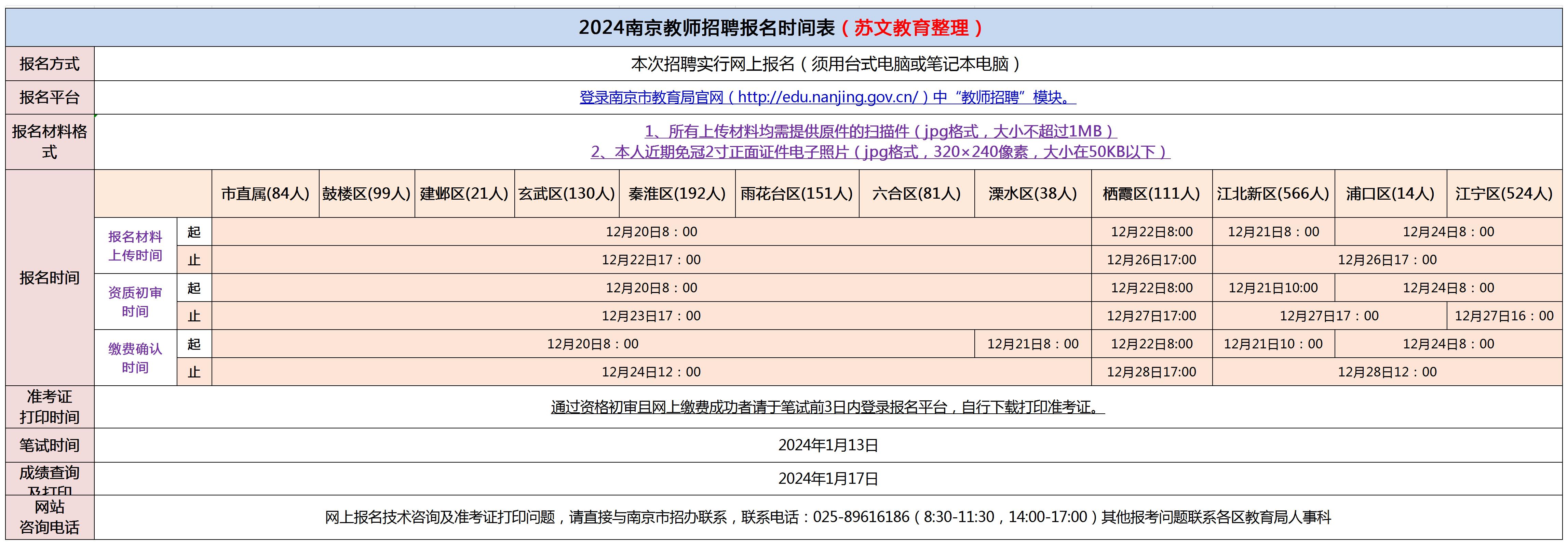Screen dimensions: 1568x545
Task: Select the 报名材料格式 label cell
Action: pos(50,142)
